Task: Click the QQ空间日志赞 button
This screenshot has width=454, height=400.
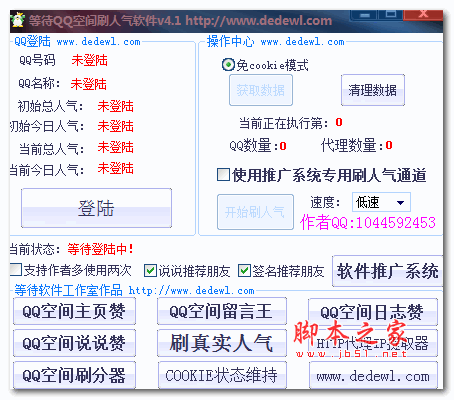Action: coord(373,312)
